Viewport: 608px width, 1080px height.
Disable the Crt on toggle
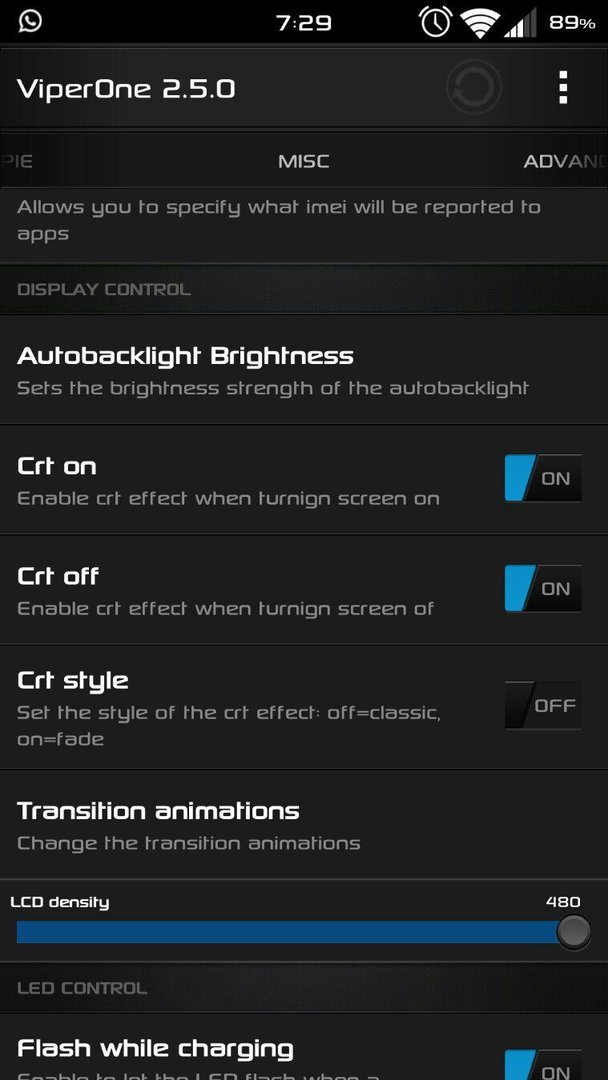543,478
